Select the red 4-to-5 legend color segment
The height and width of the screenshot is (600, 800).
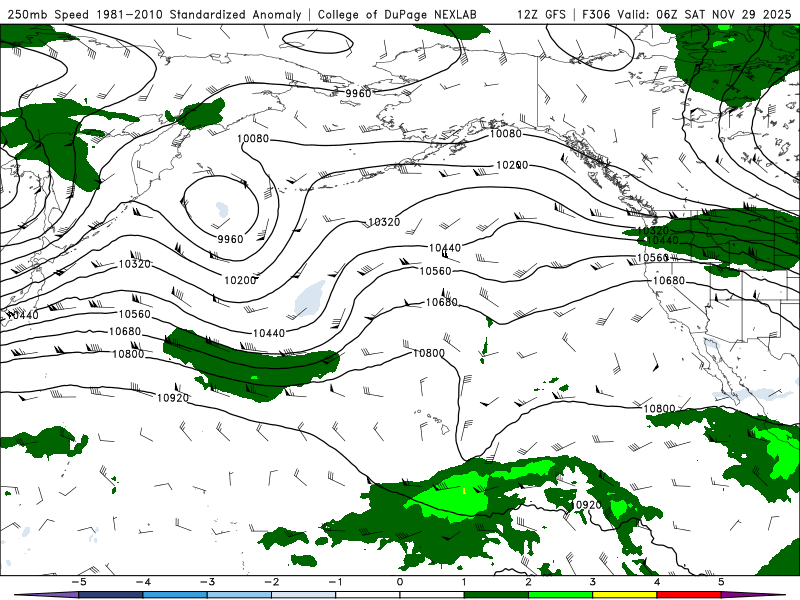689,595
